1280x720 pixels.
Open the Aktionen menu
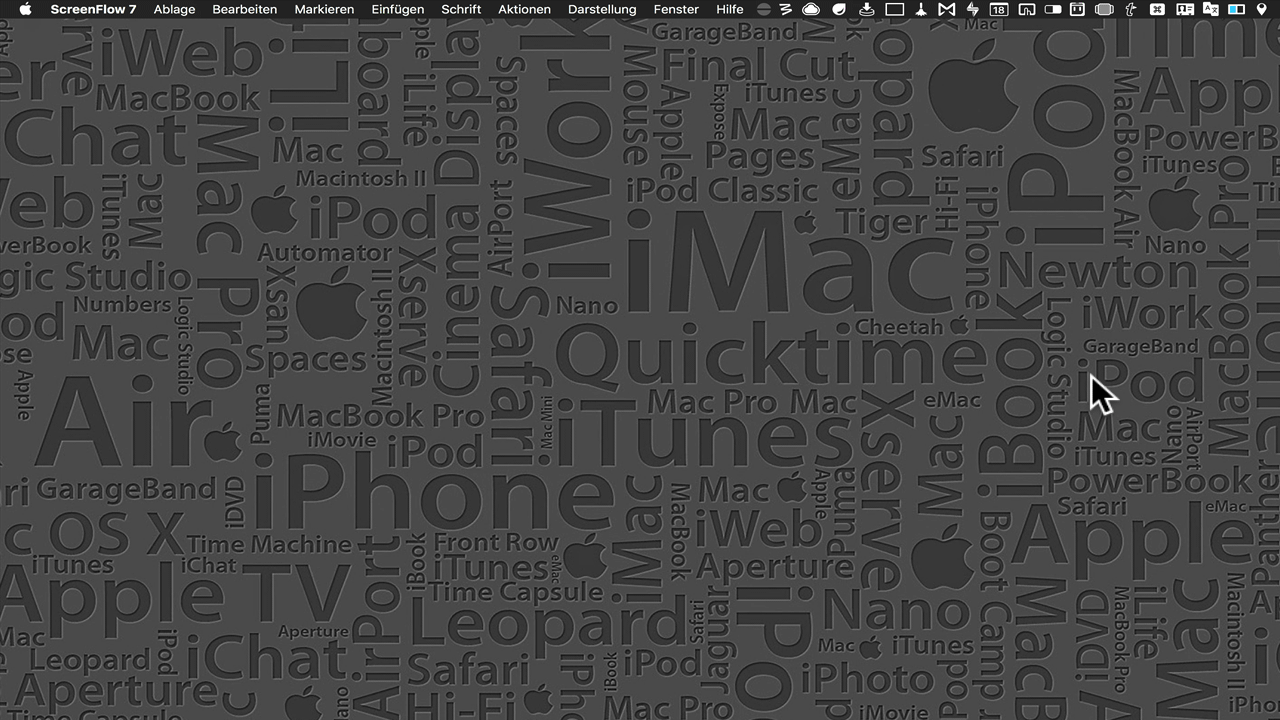tap(524, 9)
